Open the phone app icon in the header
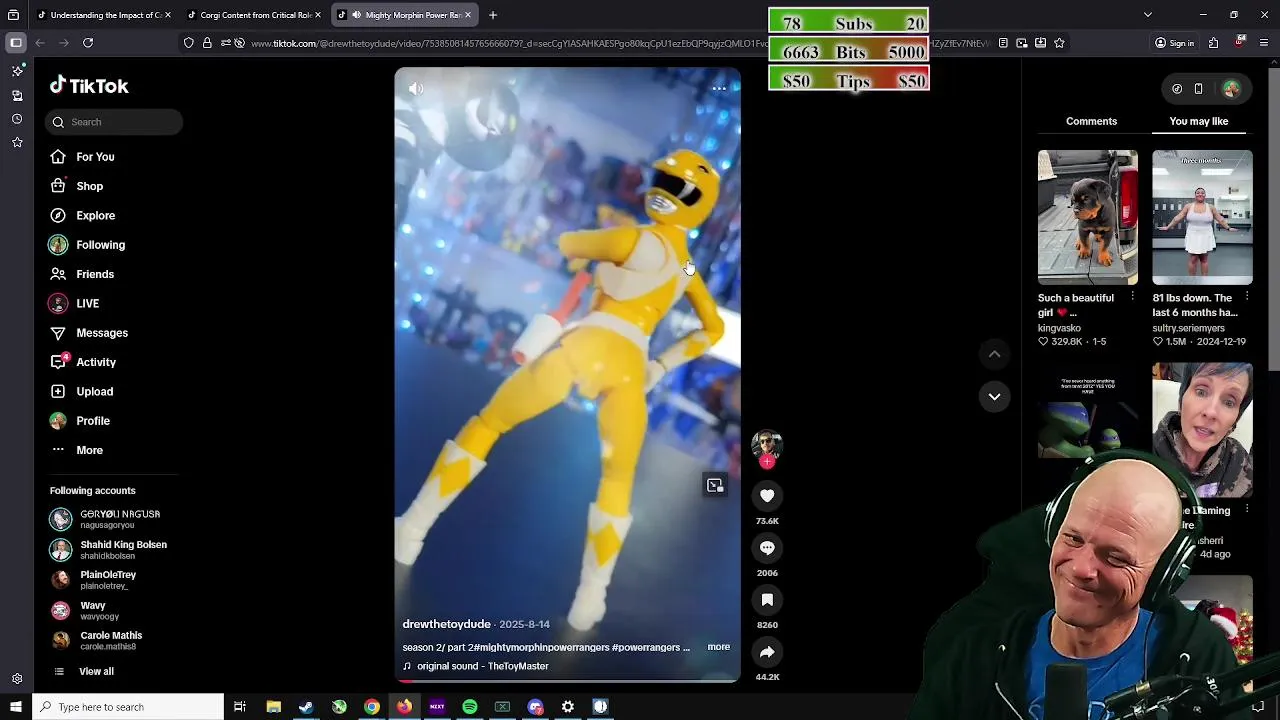The width and height of the screenshot is (1280, 720). tap(1198, 89)
